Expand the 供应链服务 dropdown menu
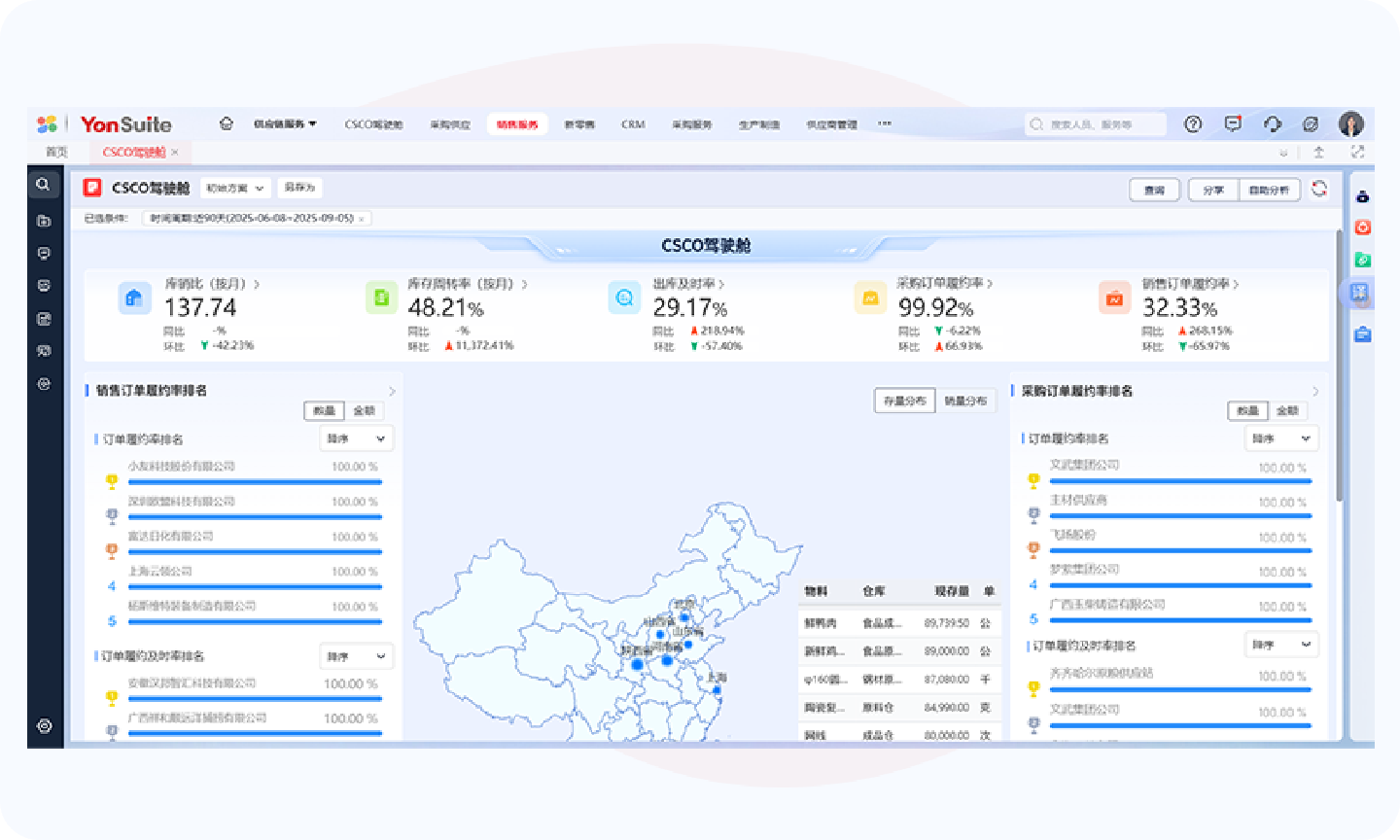This screenshot has height=840, width=1400. tap(285, 123)
